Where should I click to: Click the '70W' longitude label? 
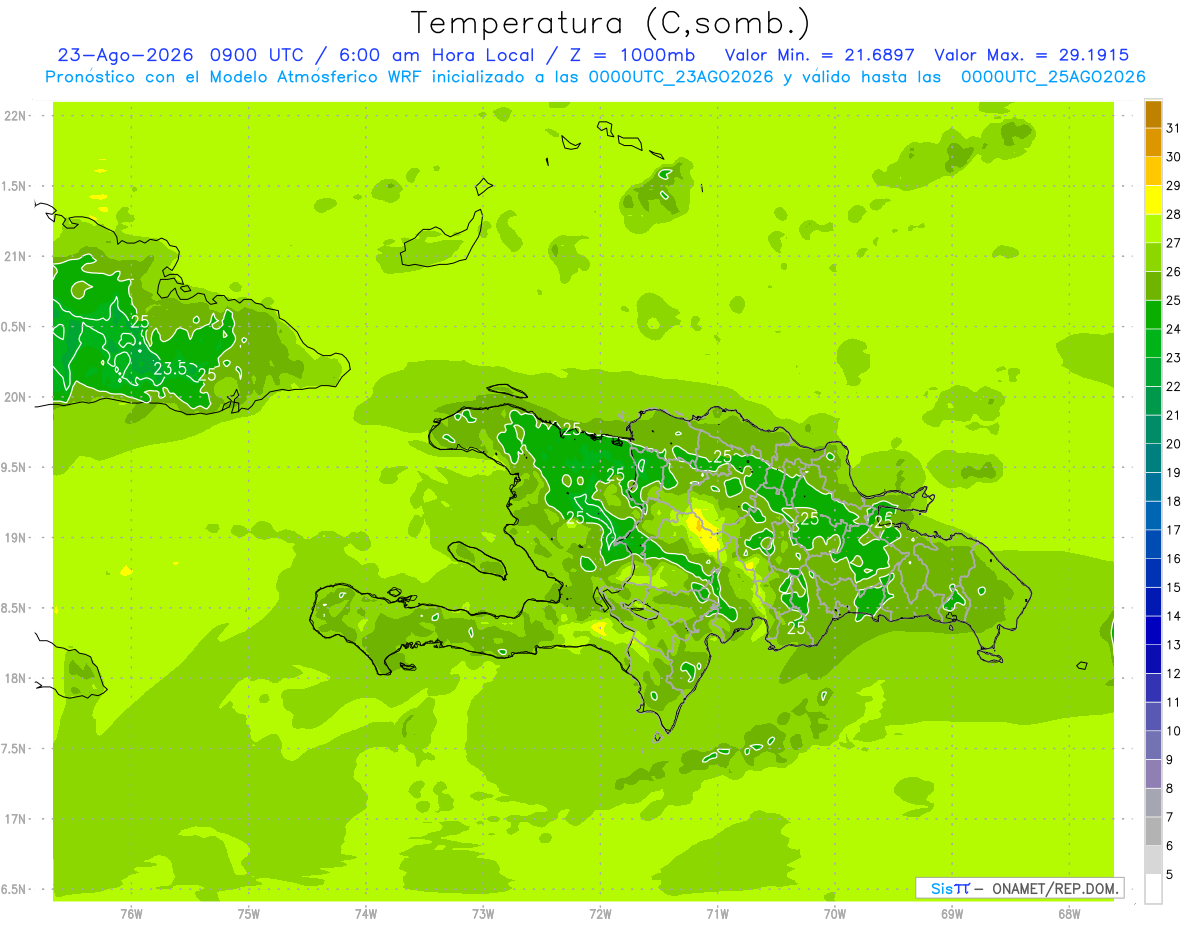[835, 914]
